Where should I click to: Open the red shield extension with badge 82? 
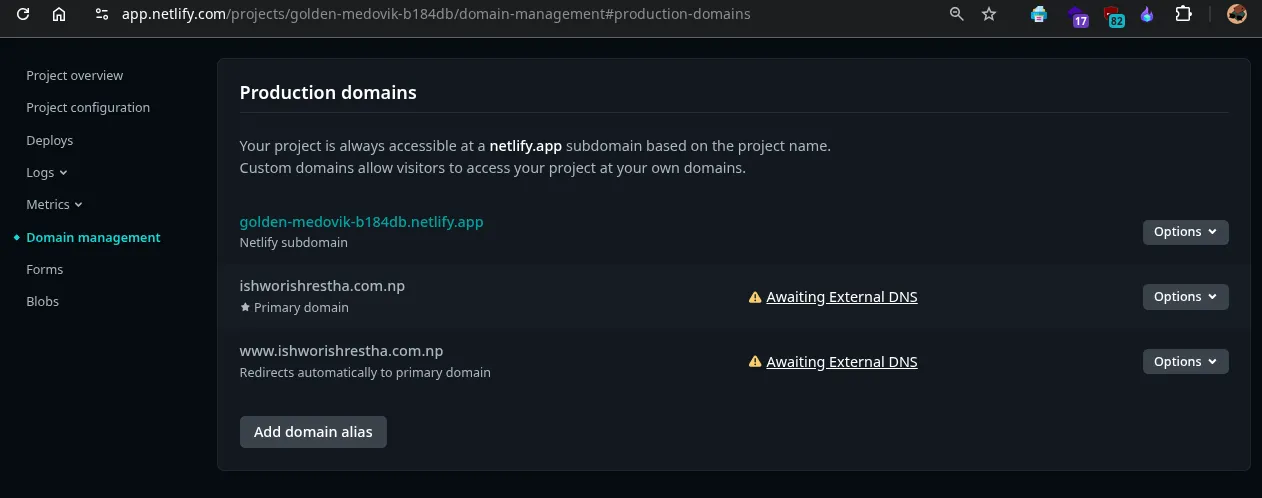click(1112, 15)
